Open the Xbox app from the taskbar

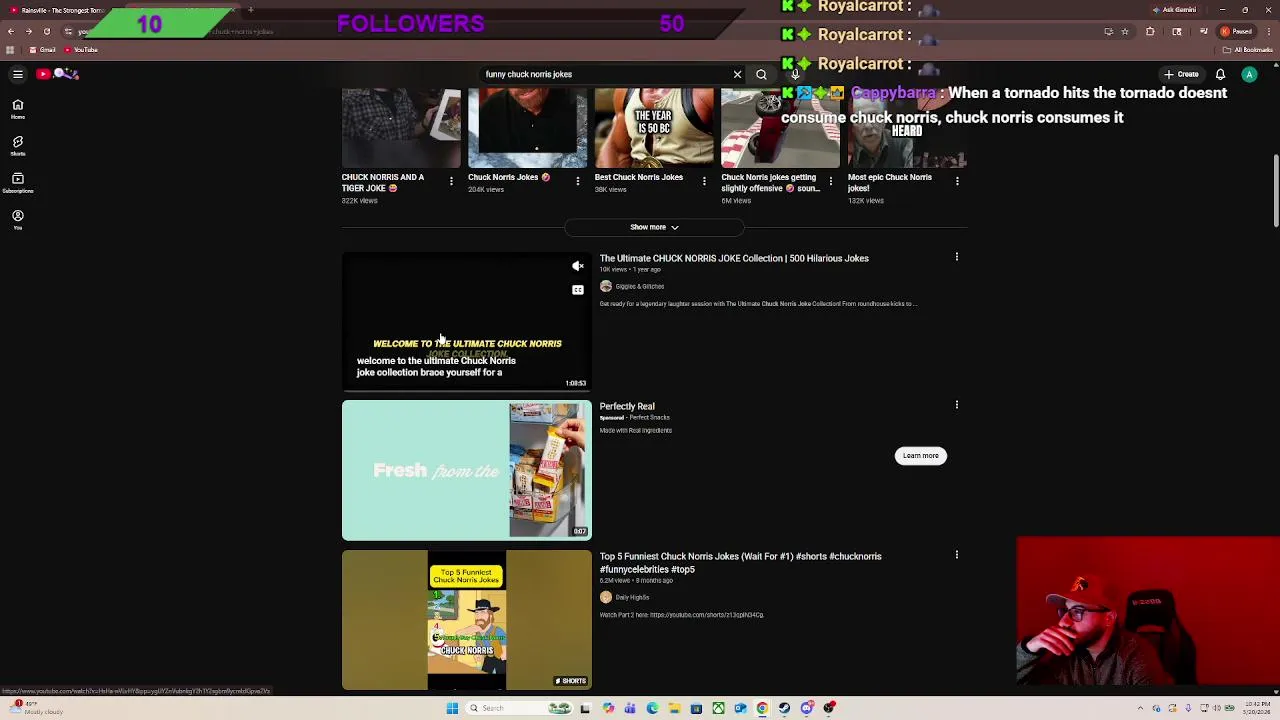[x=718, y=708]
